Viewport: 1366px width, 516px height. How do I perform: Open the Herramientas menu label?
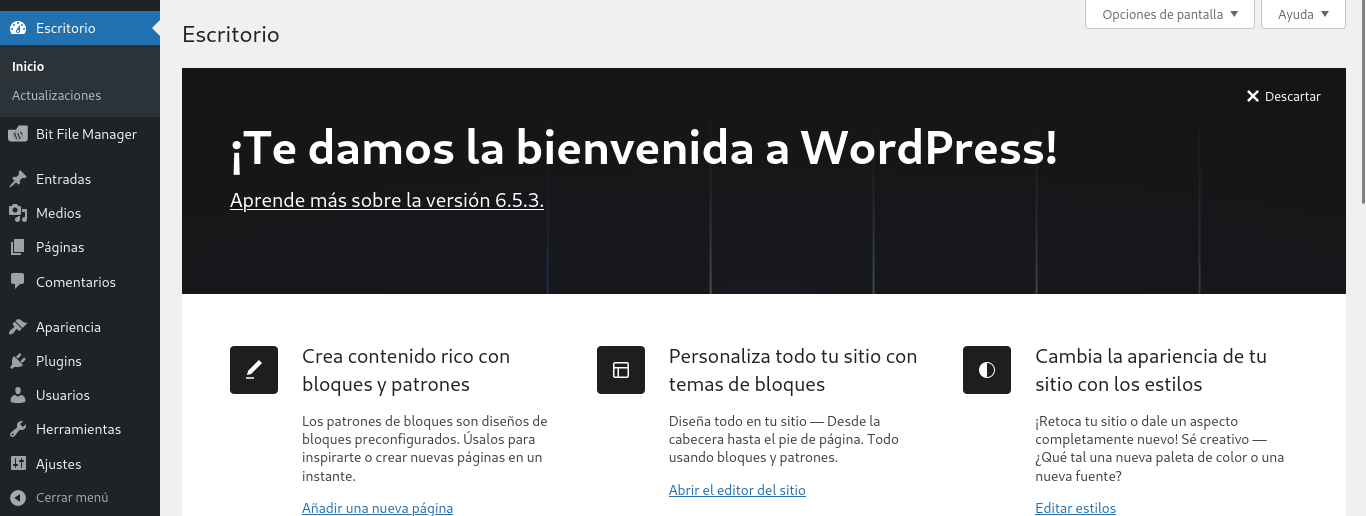78,429
